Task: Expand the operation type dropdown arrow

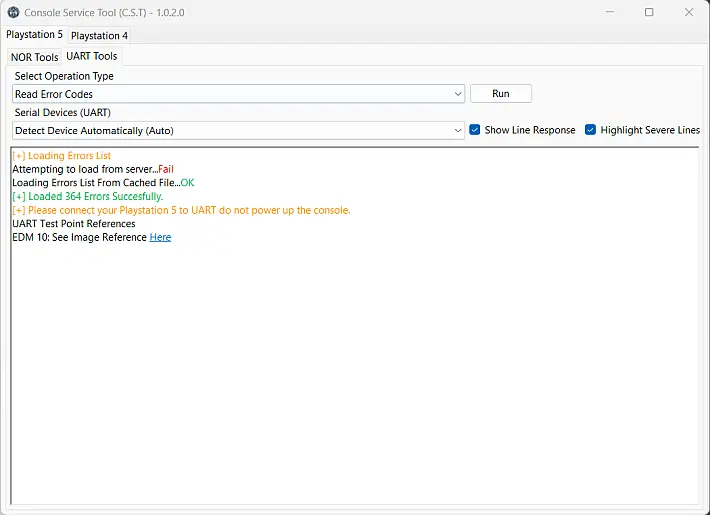Action: 457,94
